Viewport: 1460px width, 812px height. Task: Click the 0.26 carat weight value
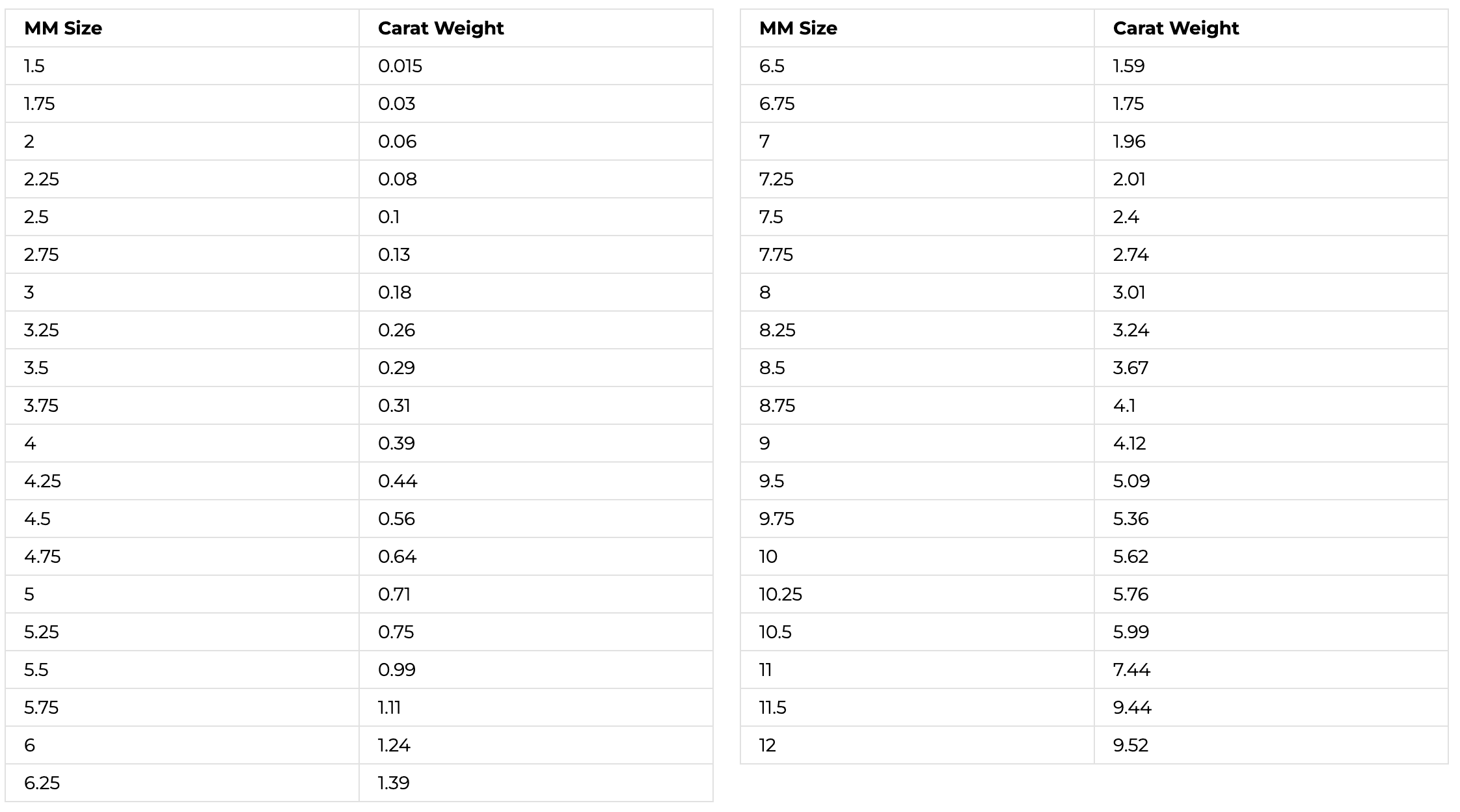pos(396,330)
